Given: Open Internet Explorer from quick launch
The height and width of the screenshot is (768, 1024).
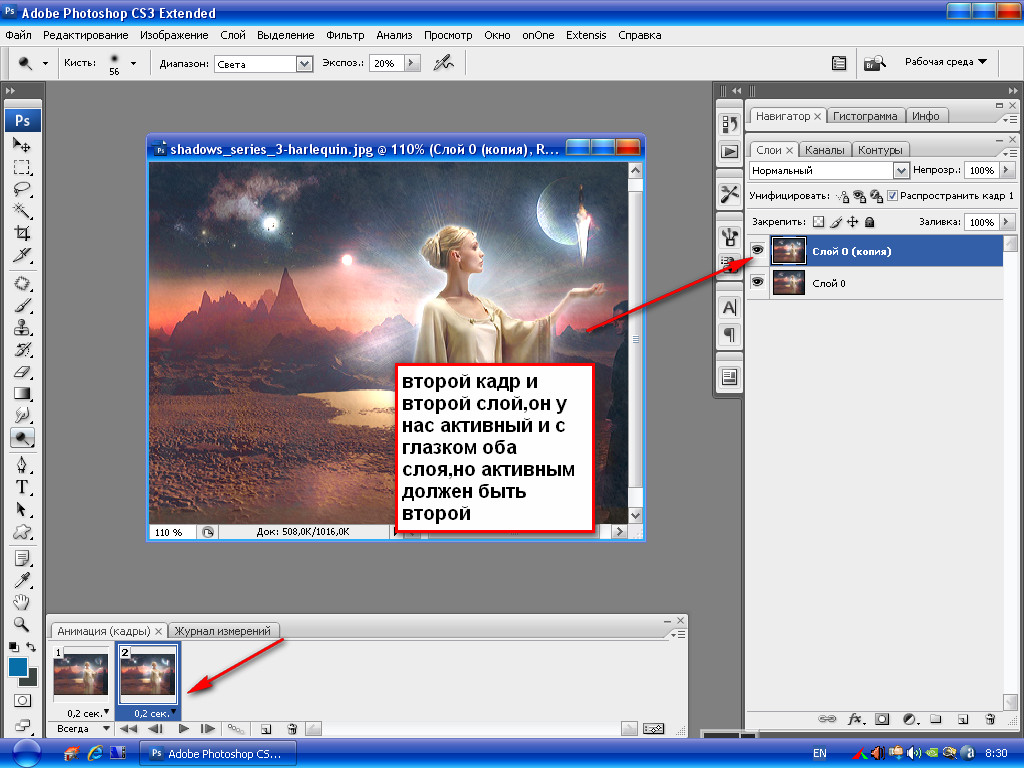Looking at the screenshot, I should click(x=95, y=753).
